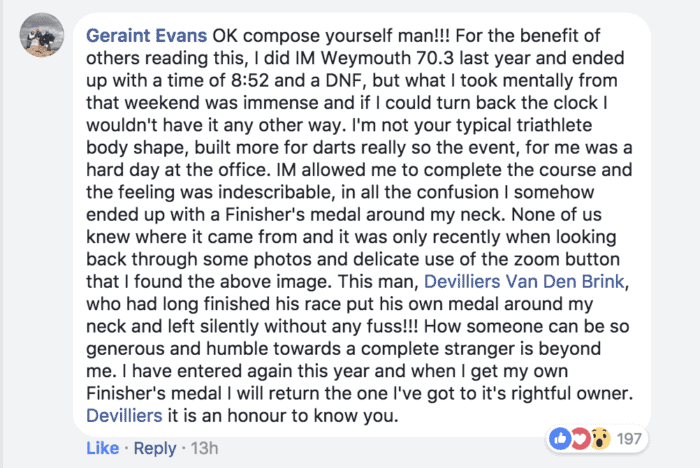
Task: Reply to Geraint Evans' comment
Action: [154, 448]
